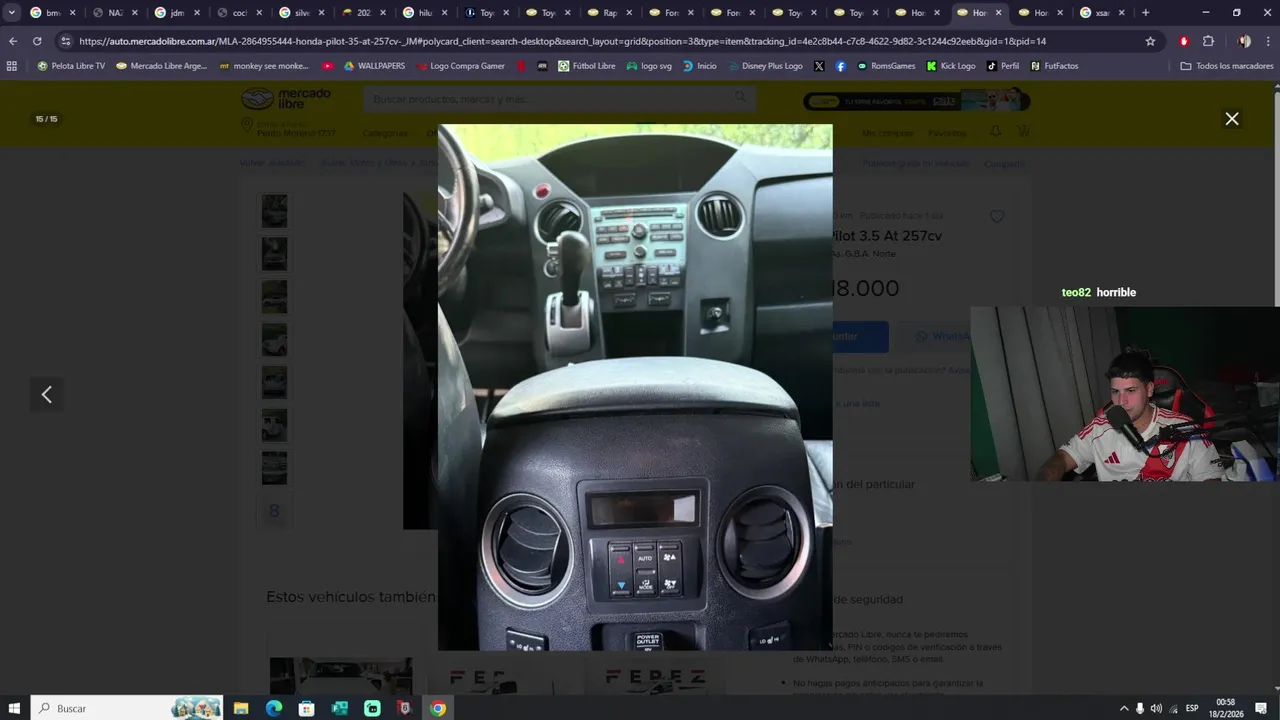Open the volume control tray icon
The height and width of the screenshot is (720, 1280).
1156,708
